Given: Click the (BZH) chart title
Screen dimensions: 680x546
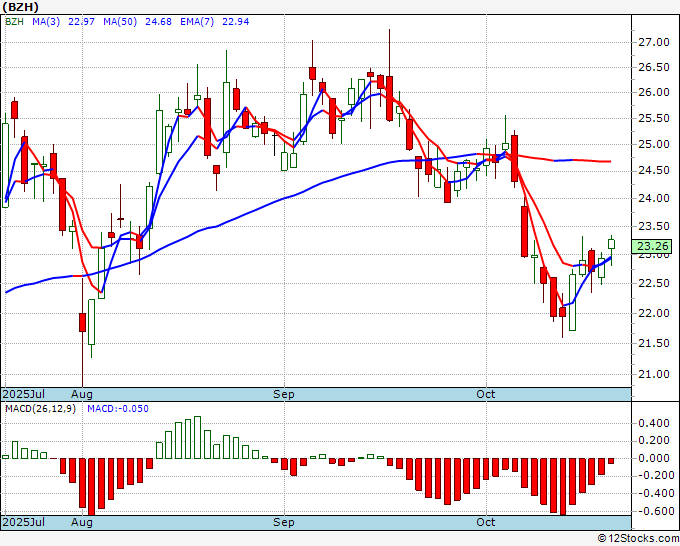Looking at the screenshot, I should [x=20, y=7].
